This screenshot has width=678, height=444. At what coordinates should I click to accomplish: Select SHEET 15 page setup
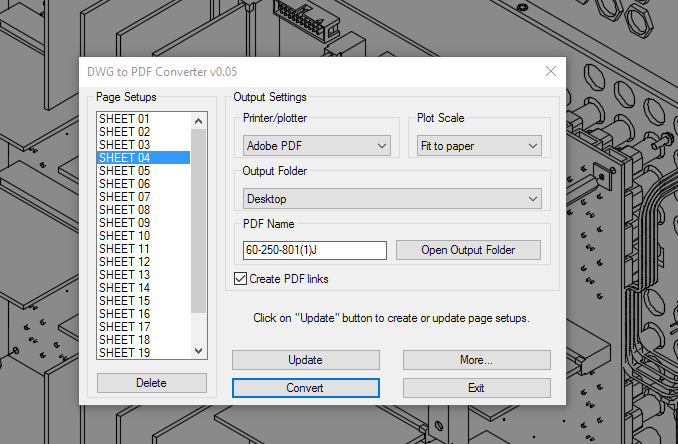point(125,301)
